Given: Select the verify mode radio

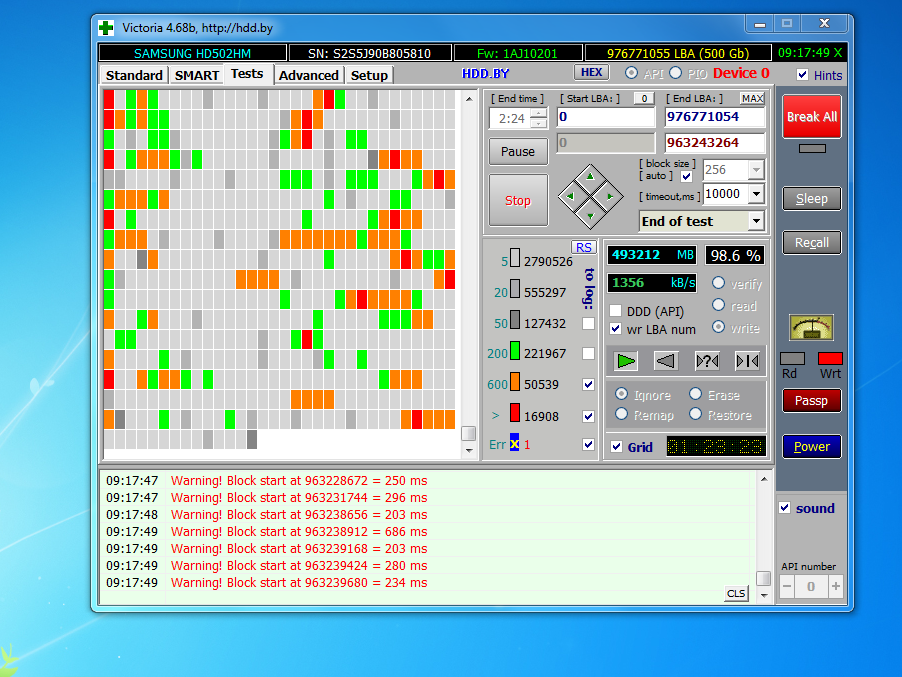Looking at the screenshot, I should (x=718, y=283).
